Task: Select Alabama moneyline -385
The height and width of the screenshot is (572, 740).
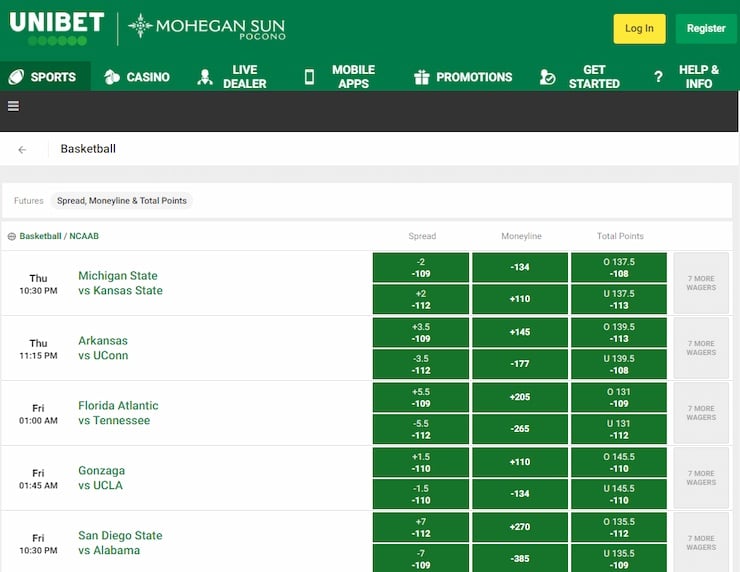Action: click(x=520, y=558)
